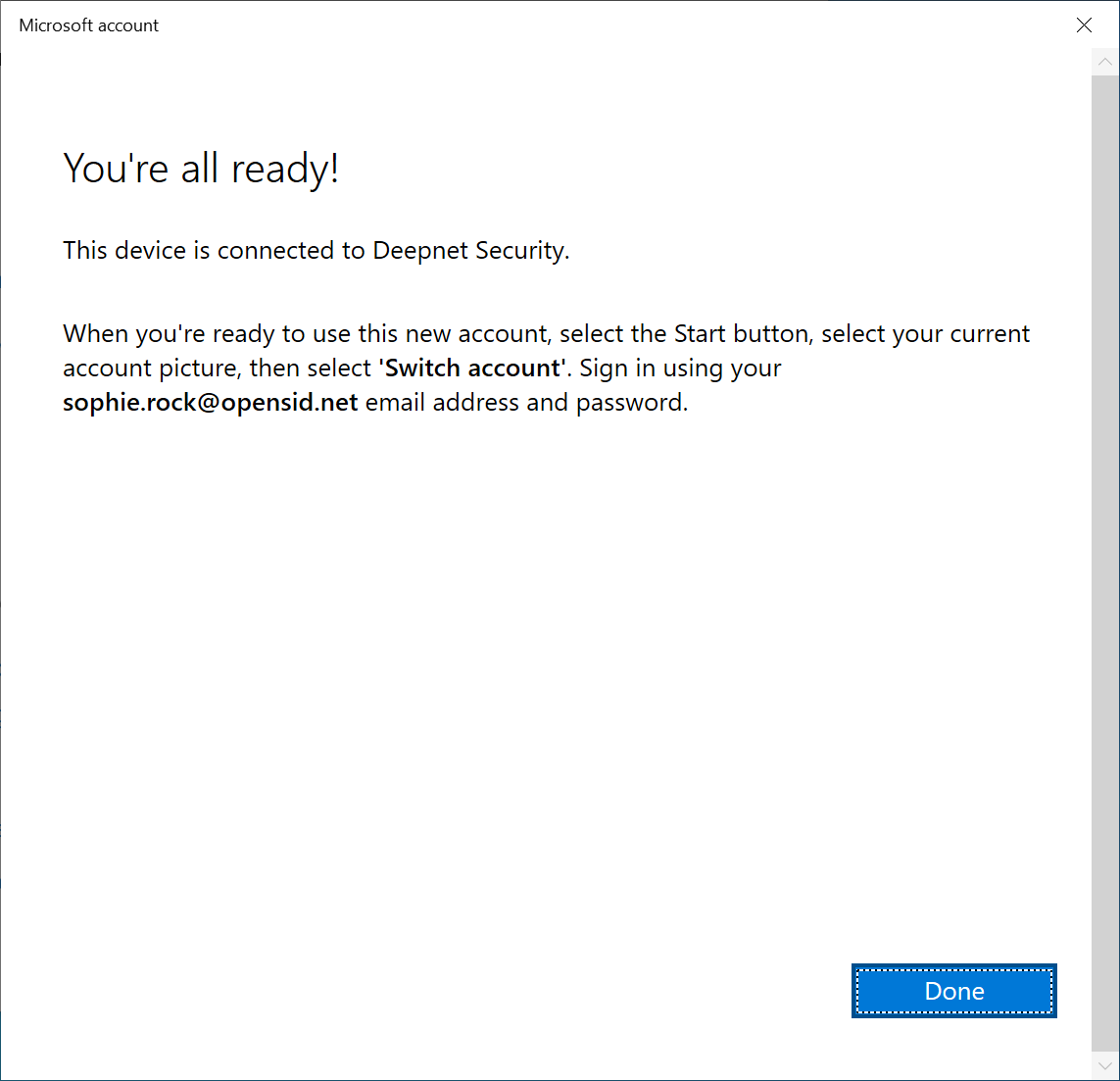Click the empty title bar area
The height and width of the screenshot is (1081, 1120).
[x=588, y=25]
